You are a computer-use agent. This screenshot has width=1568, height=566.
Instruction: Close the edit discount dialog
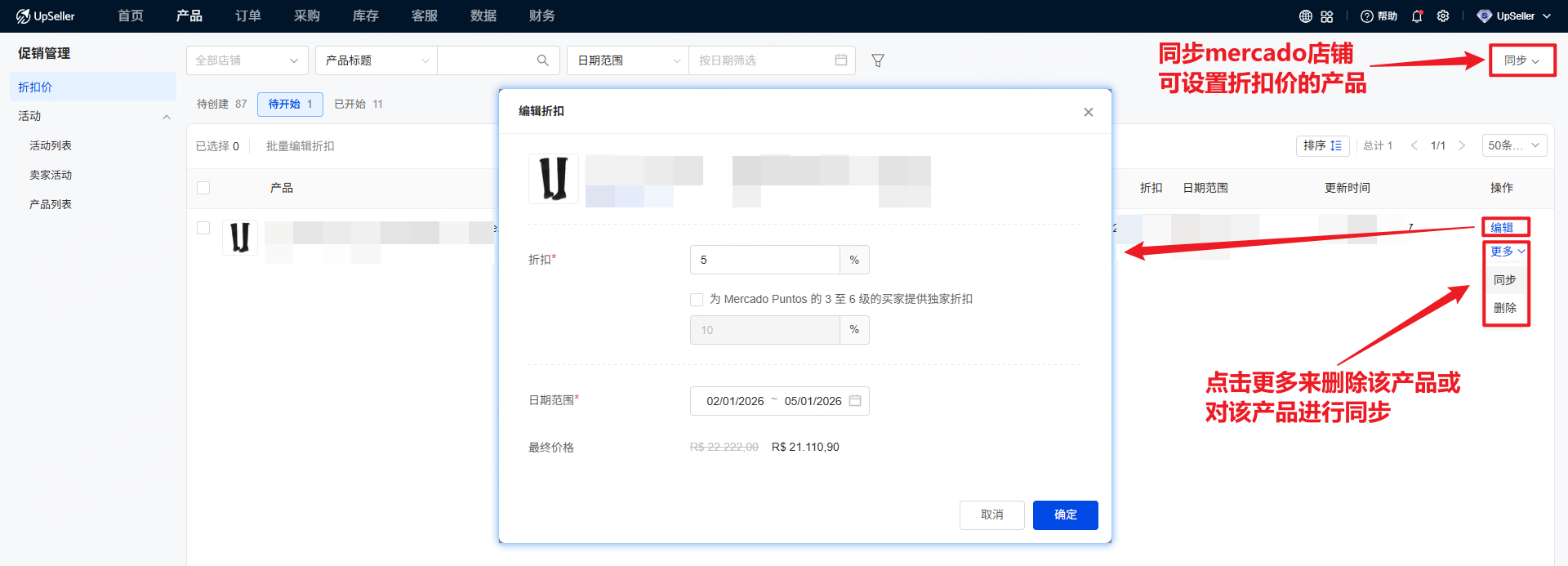click(1088, 112)
